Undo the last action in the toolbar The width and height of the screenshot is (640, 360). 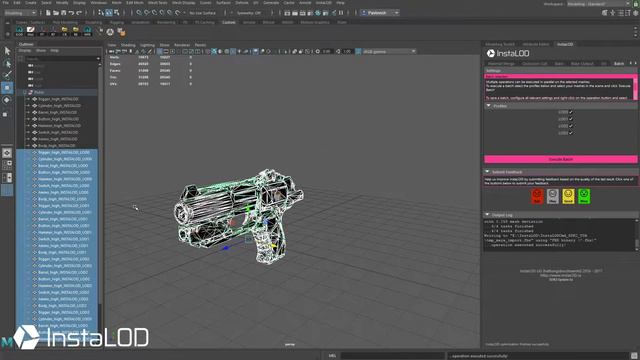[71, 13]
